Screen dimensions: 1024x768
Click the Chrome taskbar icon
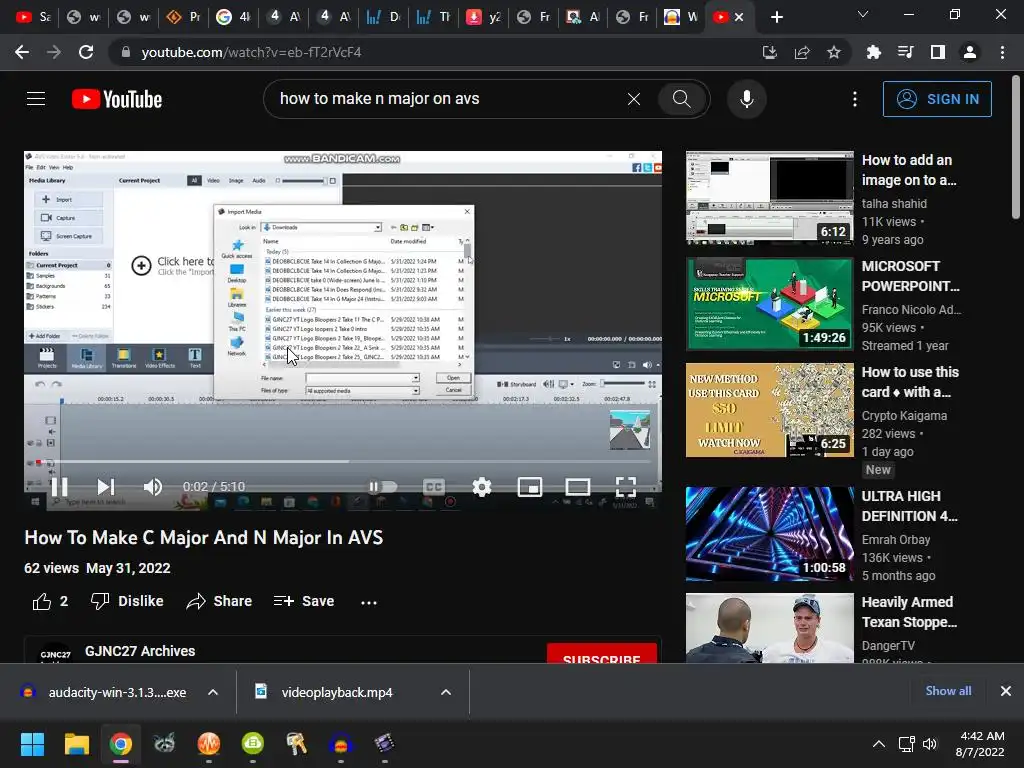[121, 744]
